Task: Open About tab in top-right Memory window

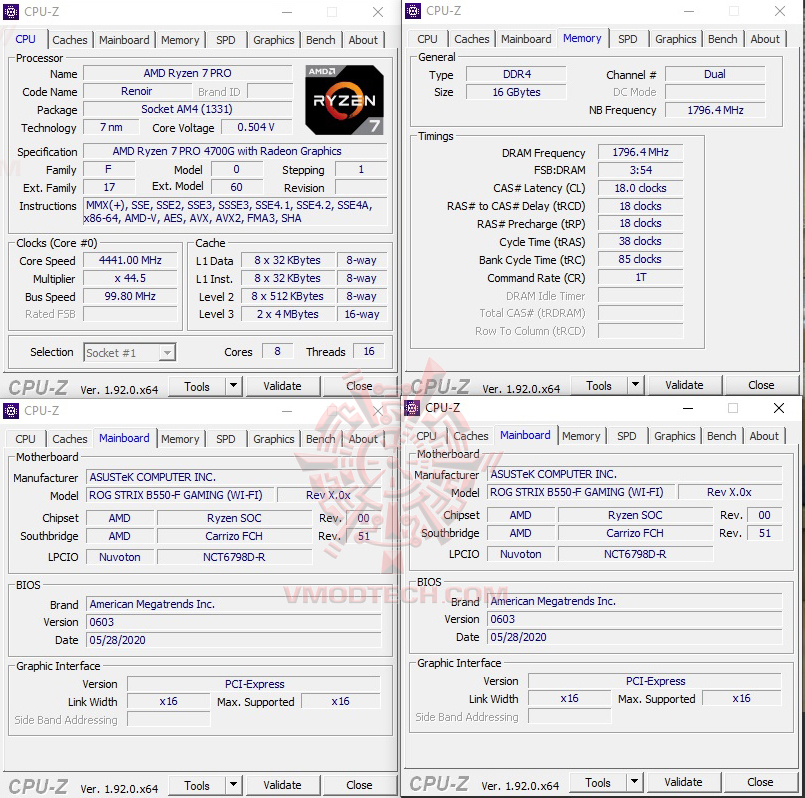Action: point(765,39)
